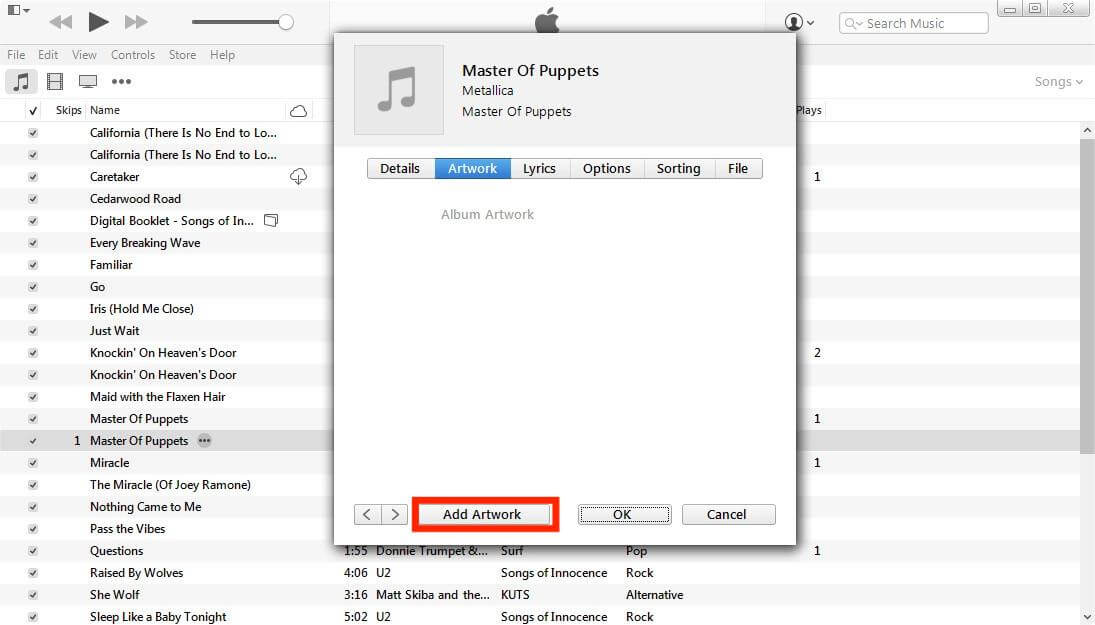1095x625 pixels.
Task: Open the File menu in menu bar
Action: [x=16, y=54]
